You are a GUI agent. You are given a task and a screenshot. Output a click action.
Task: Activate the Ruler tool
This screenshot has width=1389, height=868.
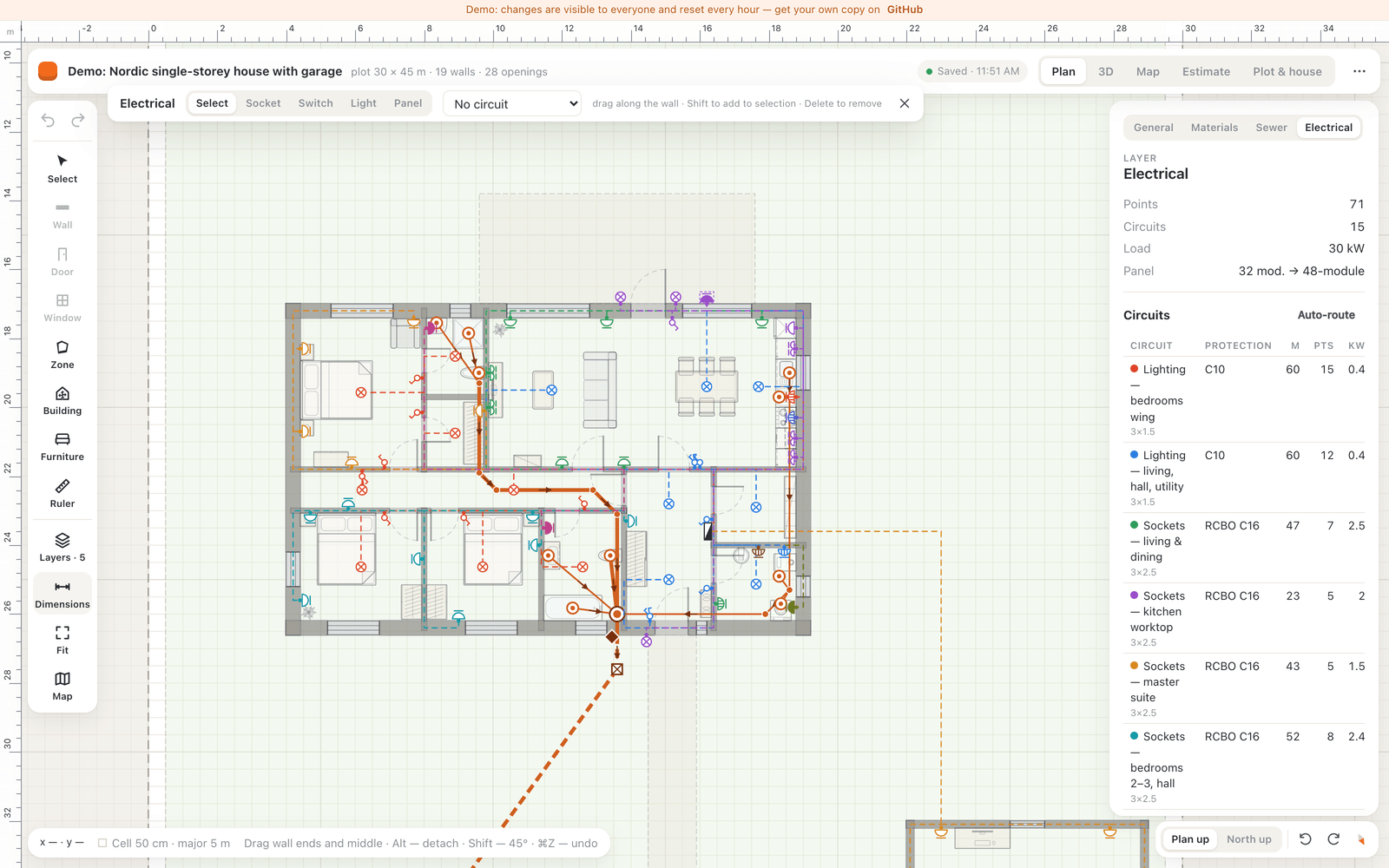(63, 493)
